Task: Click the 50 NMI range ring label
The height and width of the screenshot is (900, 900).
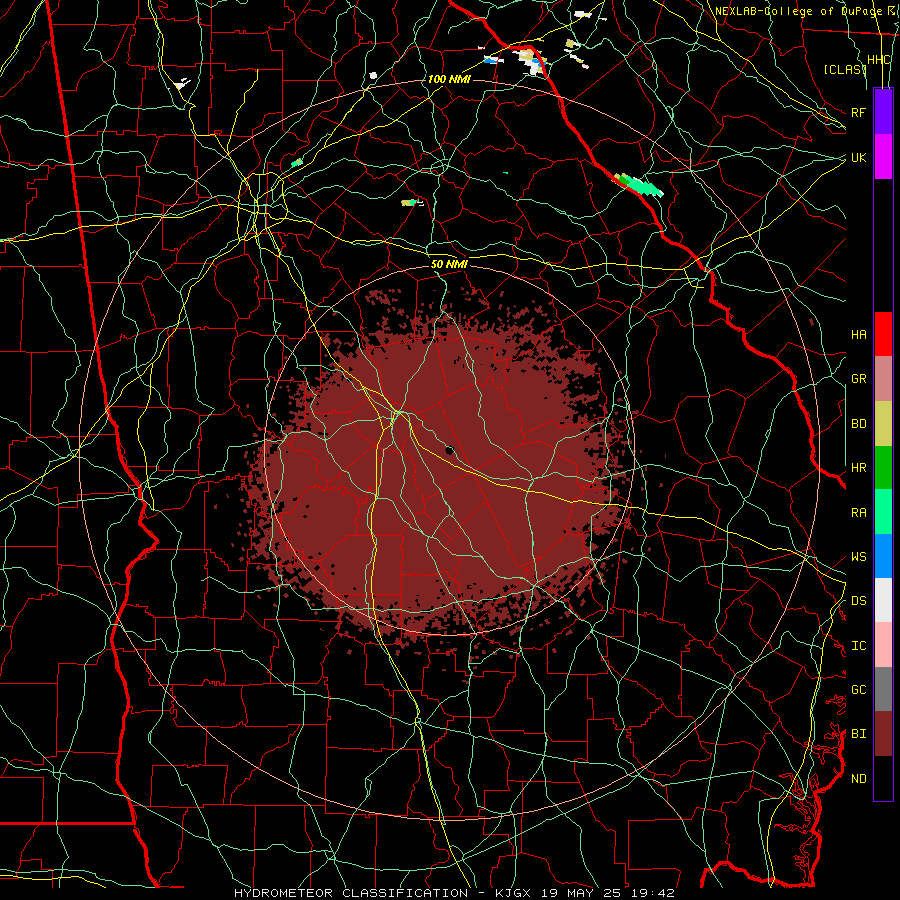Action: pos(449,265)
